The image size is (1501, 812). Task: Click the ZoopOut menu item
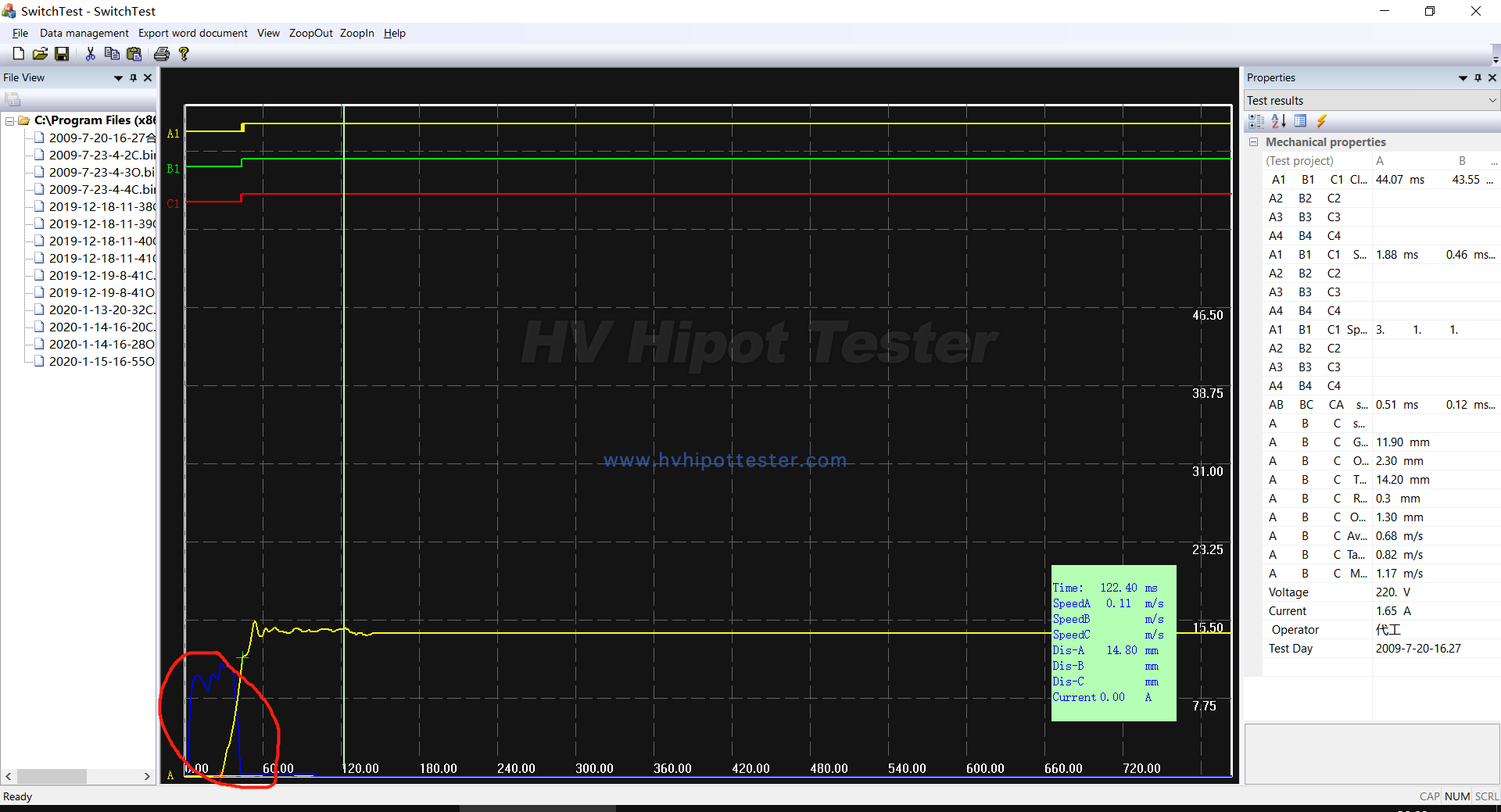[x=310, y=33]
